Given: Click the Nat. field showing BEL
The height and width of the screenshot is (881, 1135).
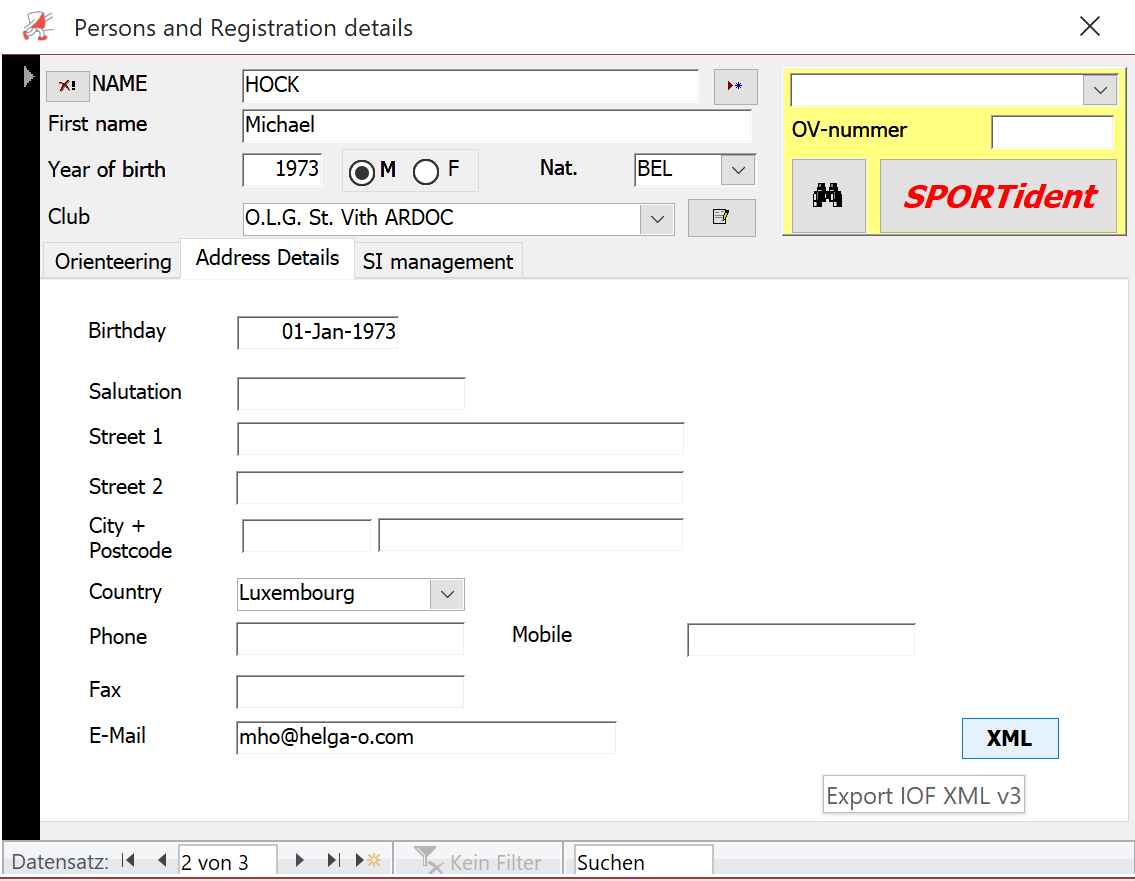Looking at the screenshot, I should tap(678, 170).
